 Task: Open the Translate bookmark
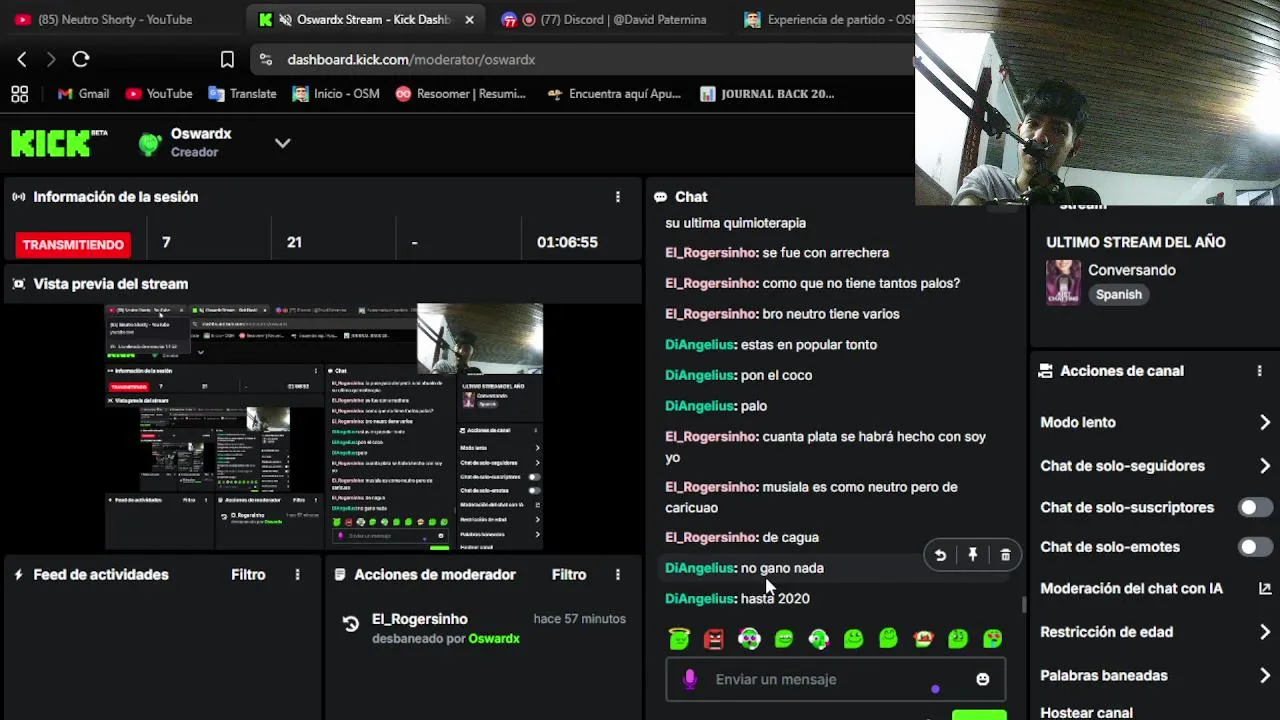[x=242, y=94]
